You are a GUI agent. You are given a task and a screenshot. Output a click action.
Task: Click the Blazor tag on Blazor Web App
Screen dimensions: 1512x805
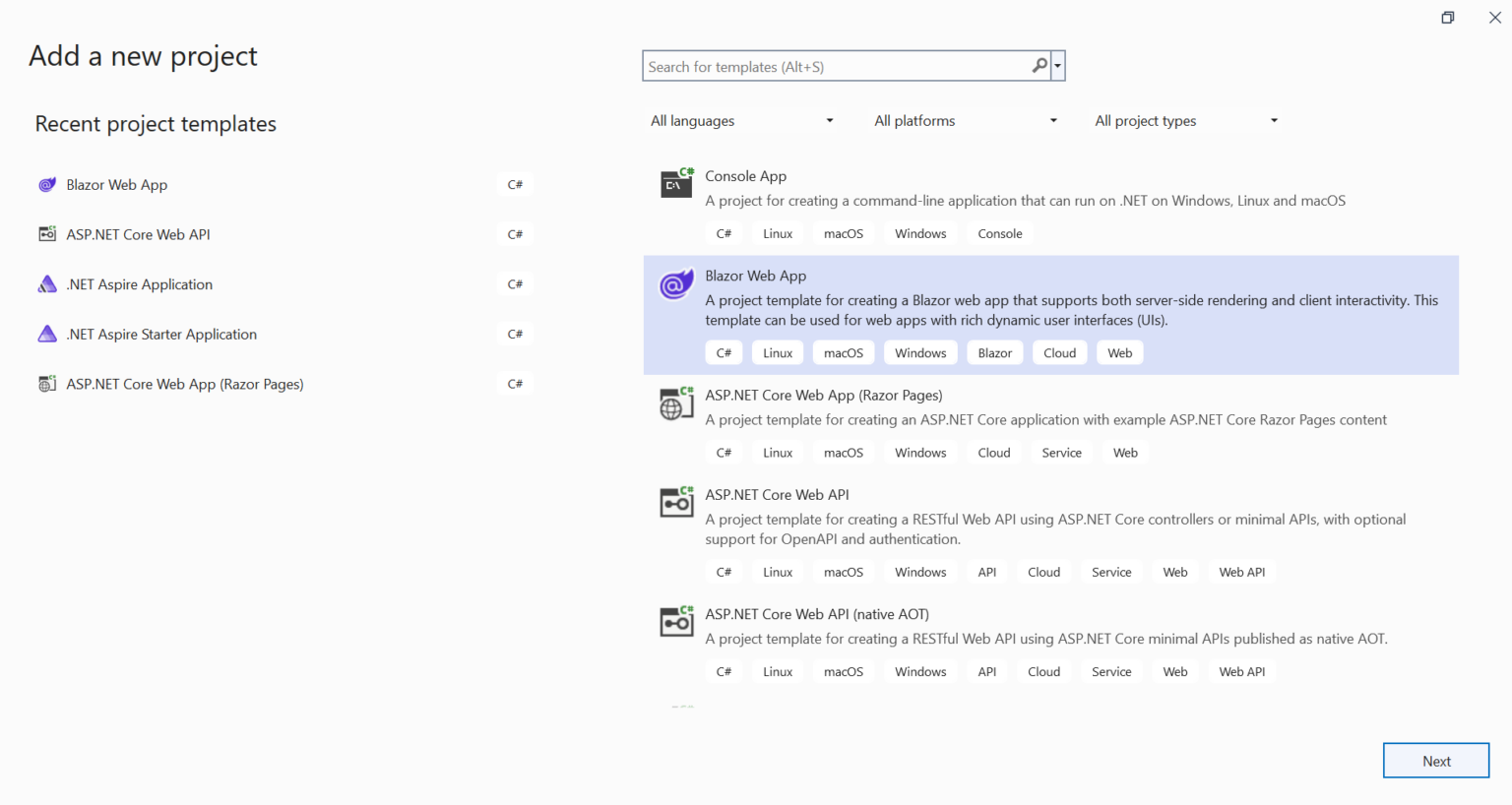[994, 351]
